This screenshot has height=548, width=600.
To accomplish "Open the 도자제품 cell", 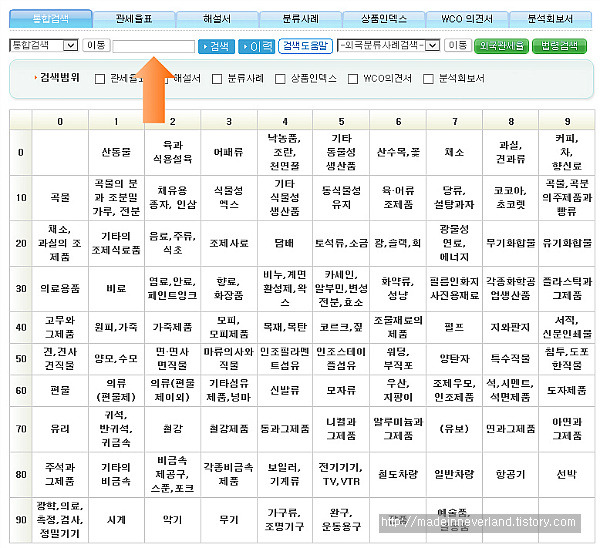I will pos(567,391).
